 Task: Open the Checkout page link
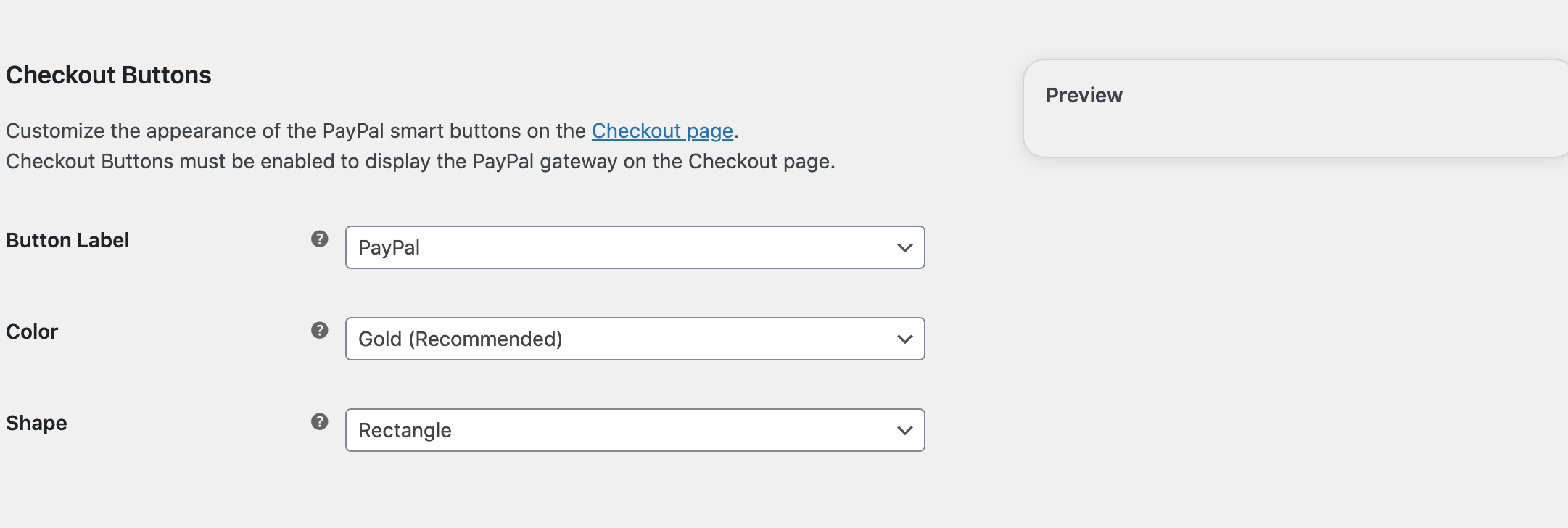pyautogui.click(x=661, y=131)
